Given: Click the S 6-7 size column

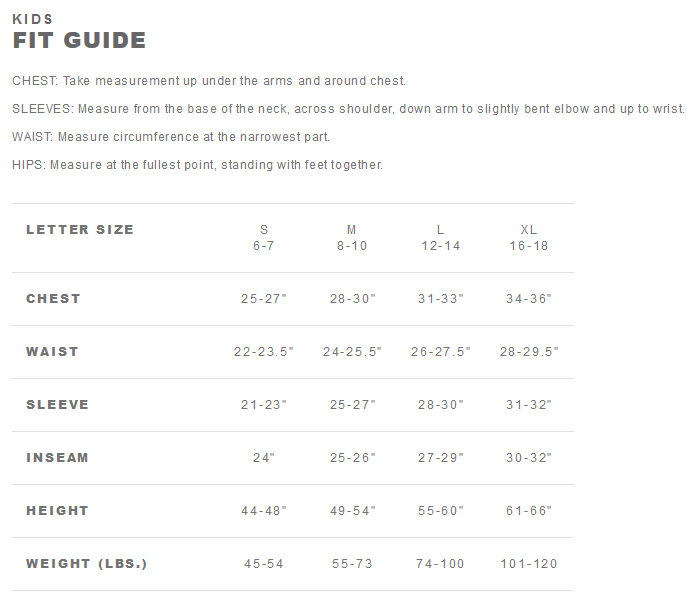Looking at the screenshot, I should pyautogui.click(x=264, y=238).
